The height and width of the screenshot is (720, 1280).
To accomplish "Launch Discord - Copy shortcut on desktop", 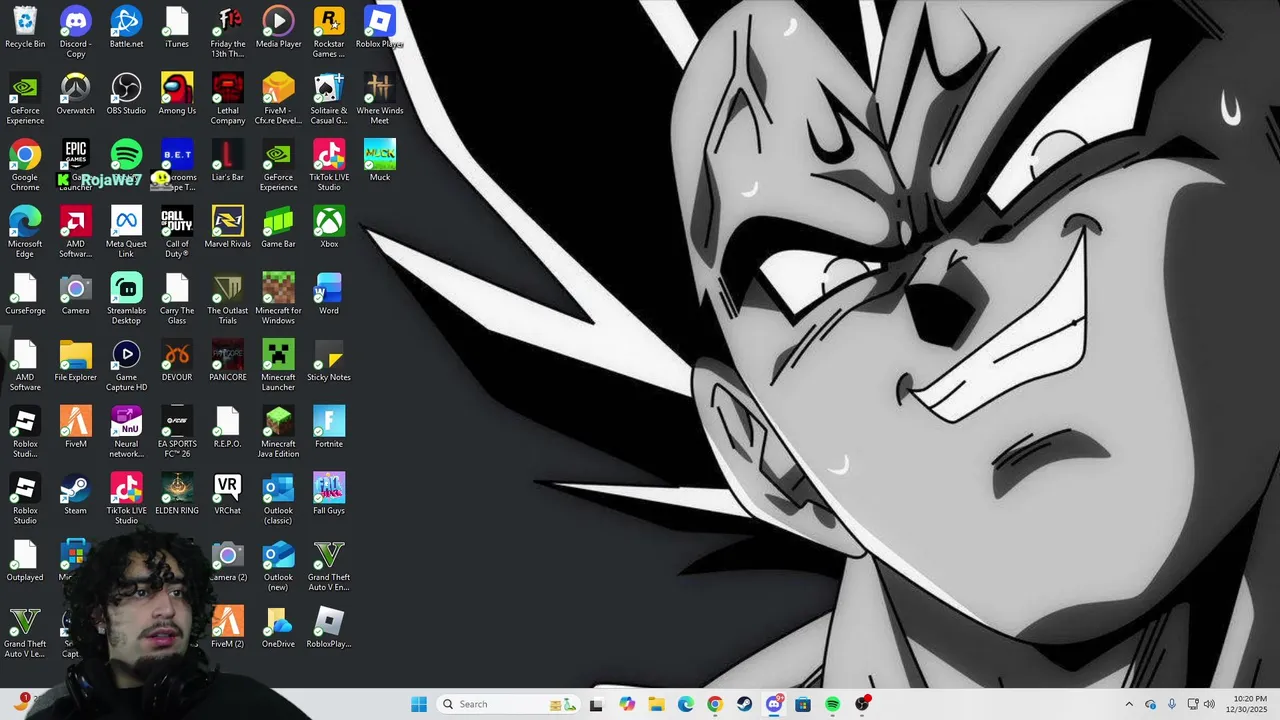I will click(x=75, y=32).
